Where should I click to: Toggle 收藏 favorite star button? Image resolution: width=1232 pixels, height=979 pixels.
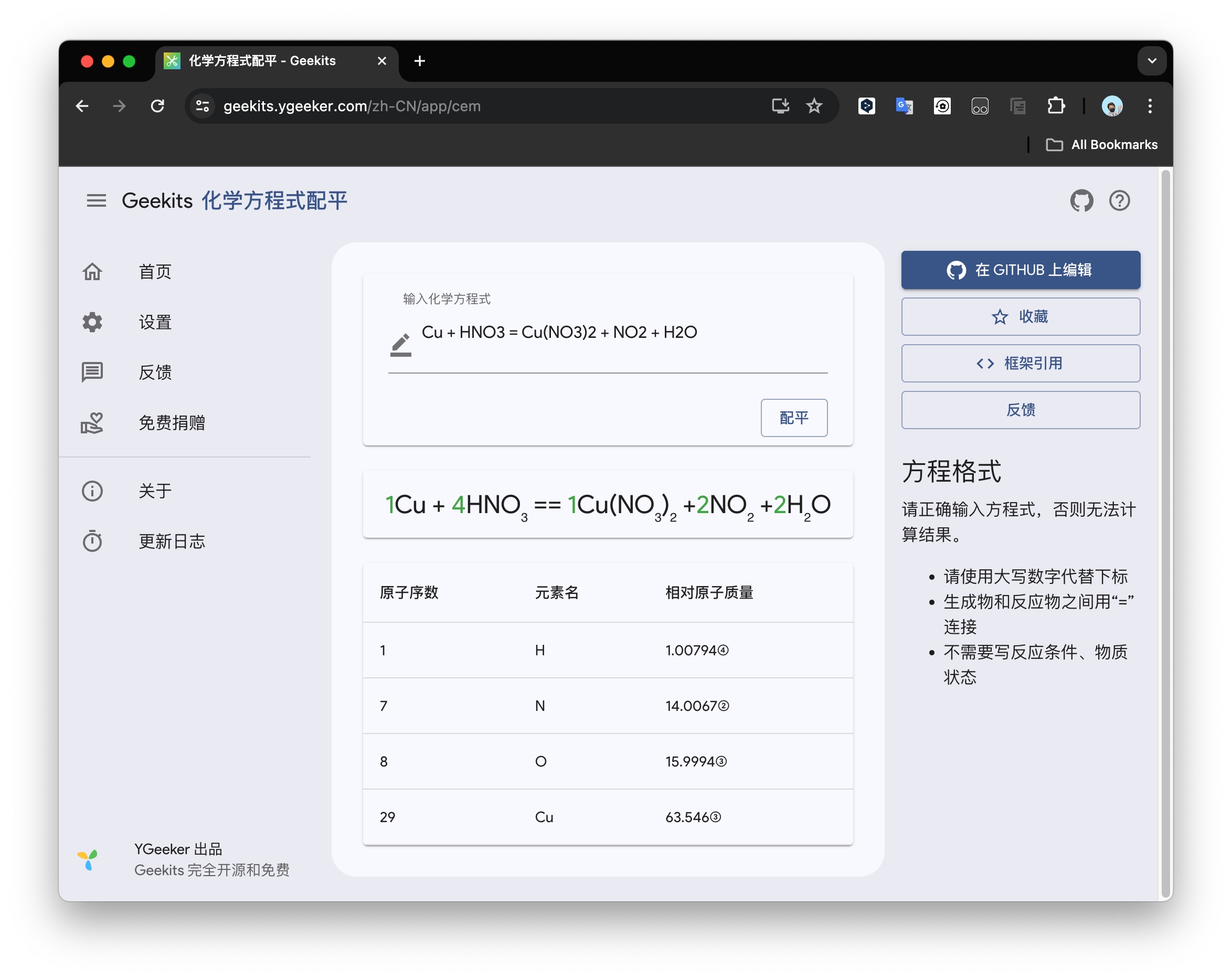pyautogui.click(x=1020, y=316)
